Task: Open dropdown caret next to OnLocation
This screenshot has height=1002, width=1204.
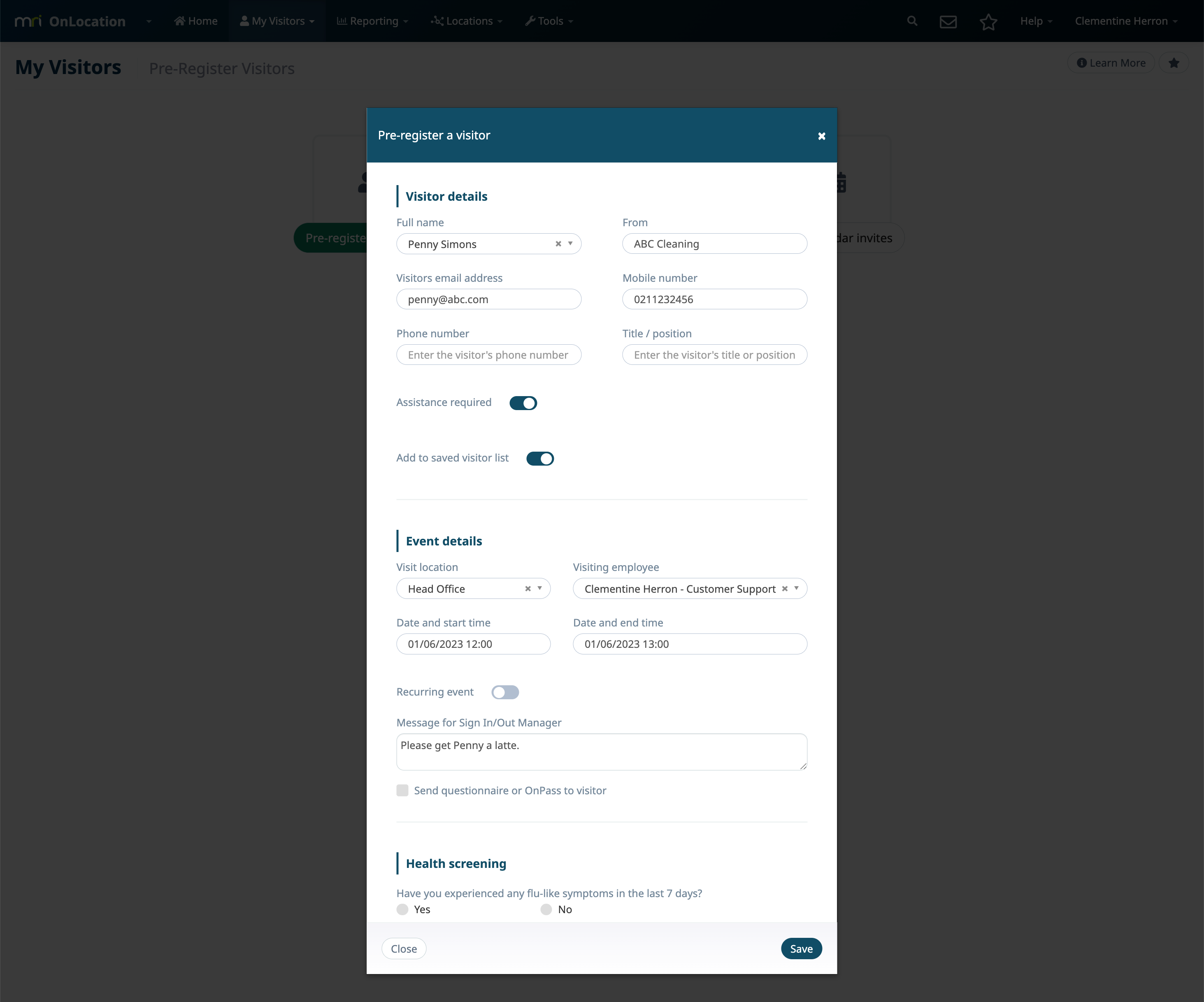Action: [149, 22]
